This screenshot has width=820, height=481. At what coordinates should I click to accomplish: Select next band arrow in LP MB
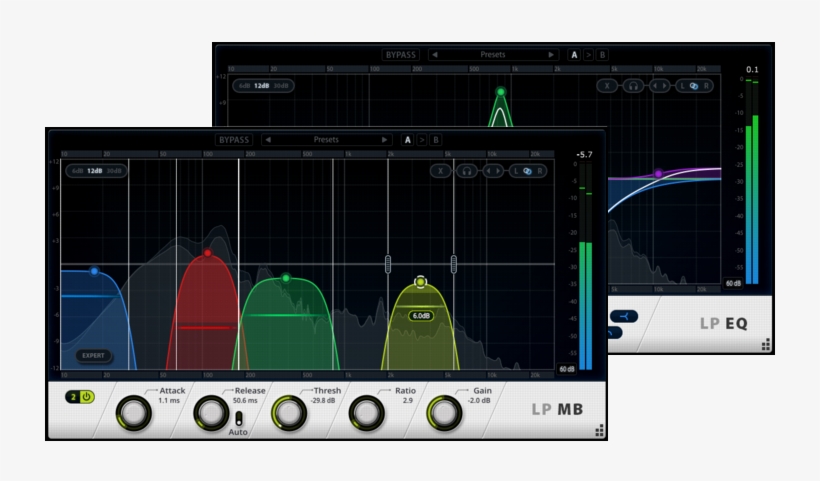point(498,171)
